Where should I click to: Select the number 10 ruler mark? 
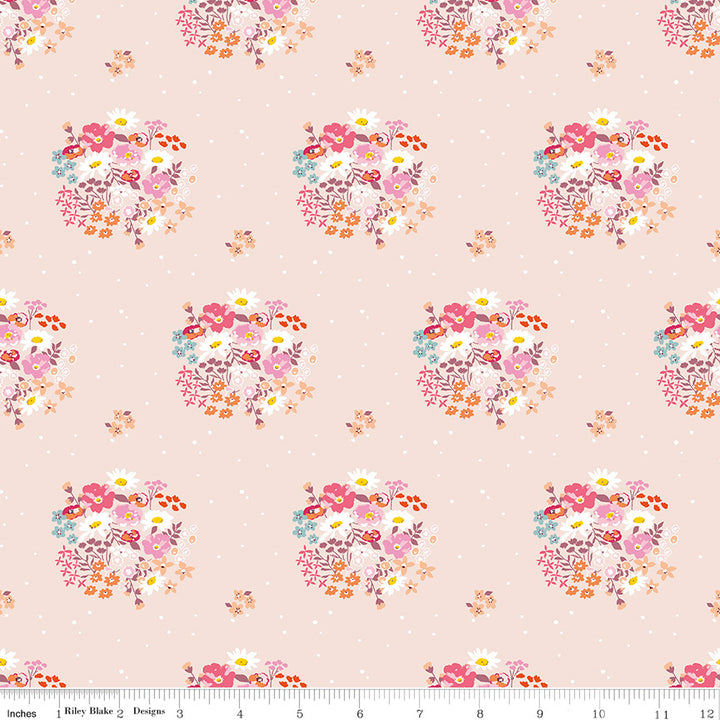point(599,713)
